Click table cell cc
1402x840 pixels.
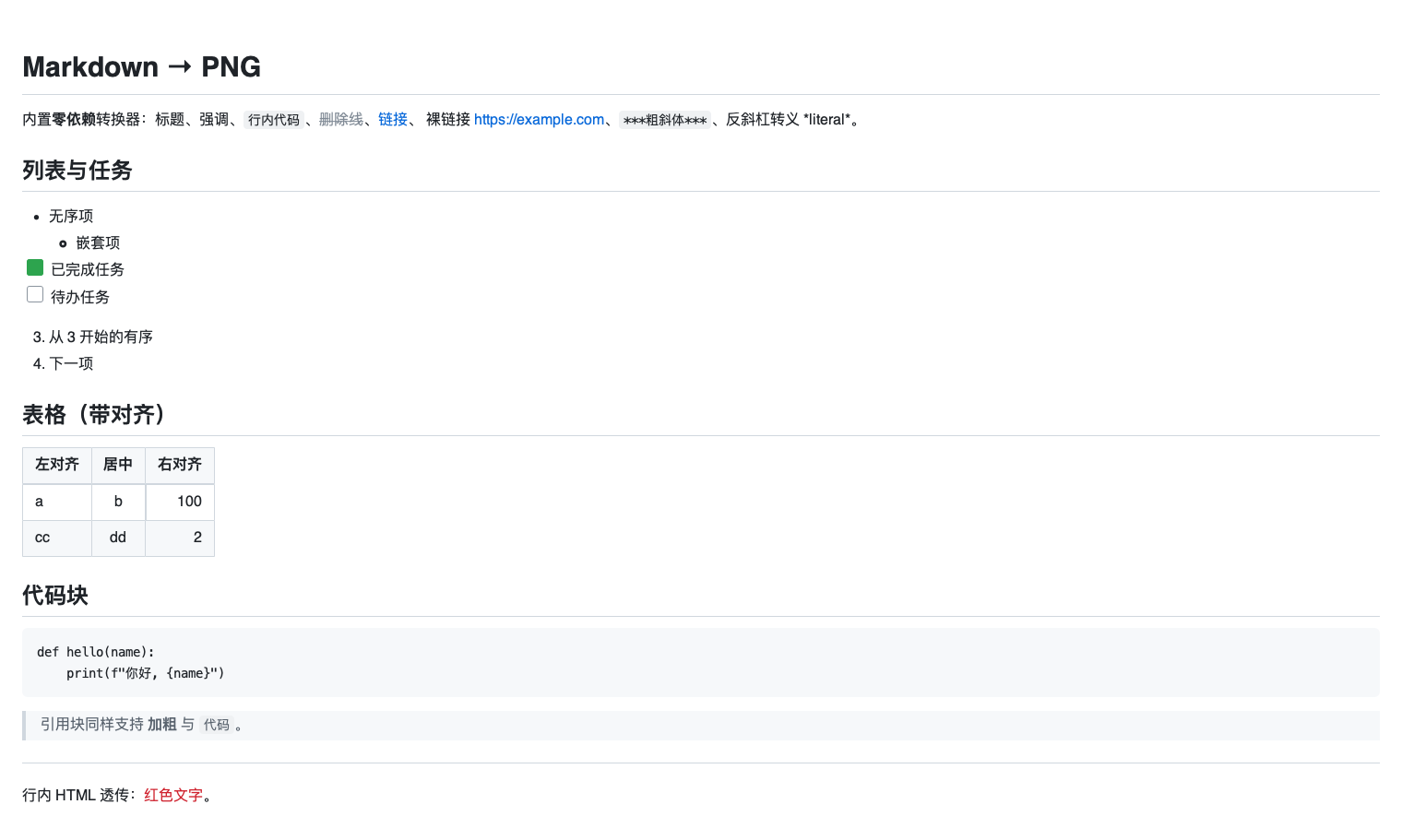tap(57, 538)
